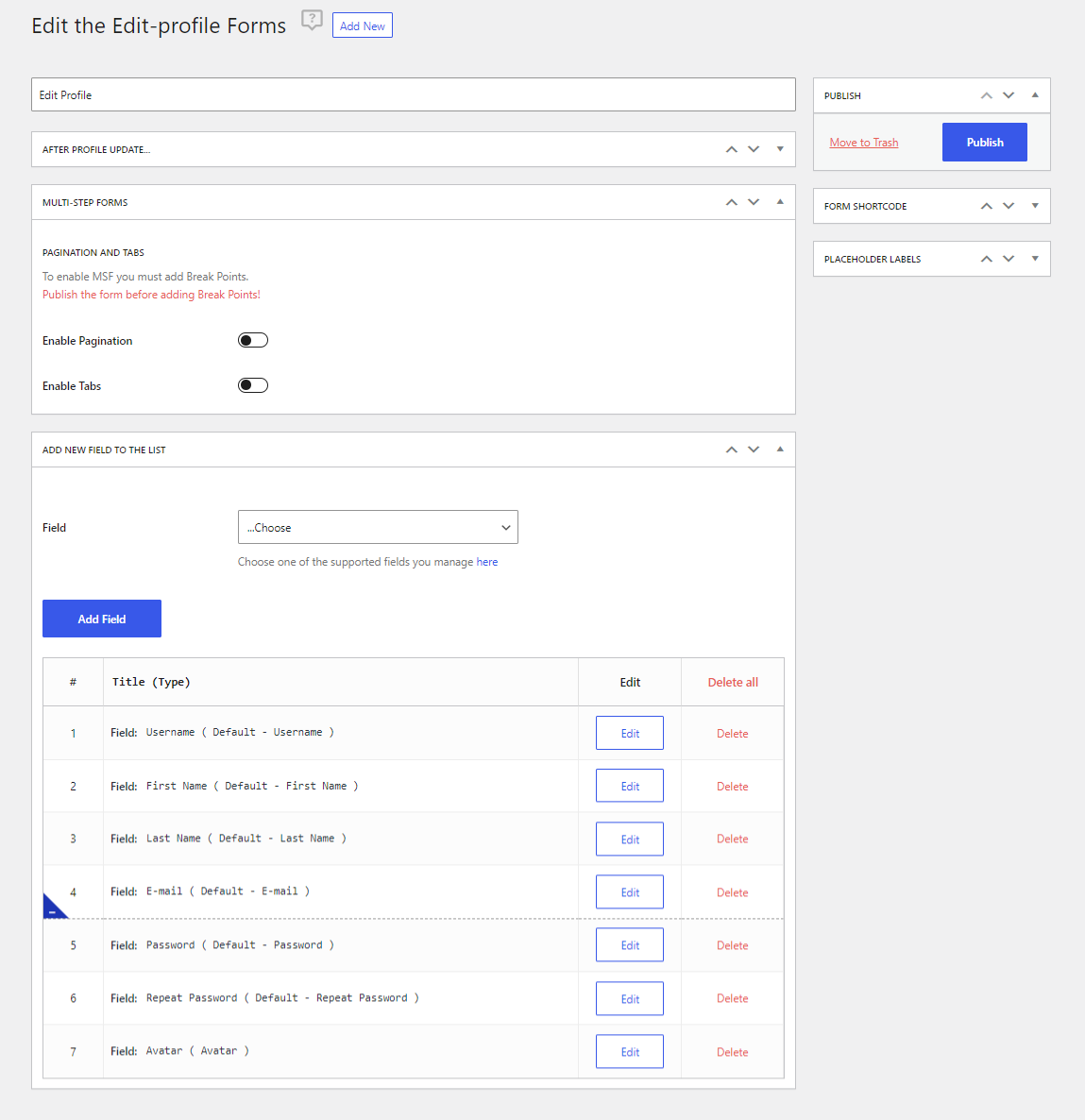1085x1120 pixels.
Task: Move Publish panel down
Action: (x=1009, y=95)
